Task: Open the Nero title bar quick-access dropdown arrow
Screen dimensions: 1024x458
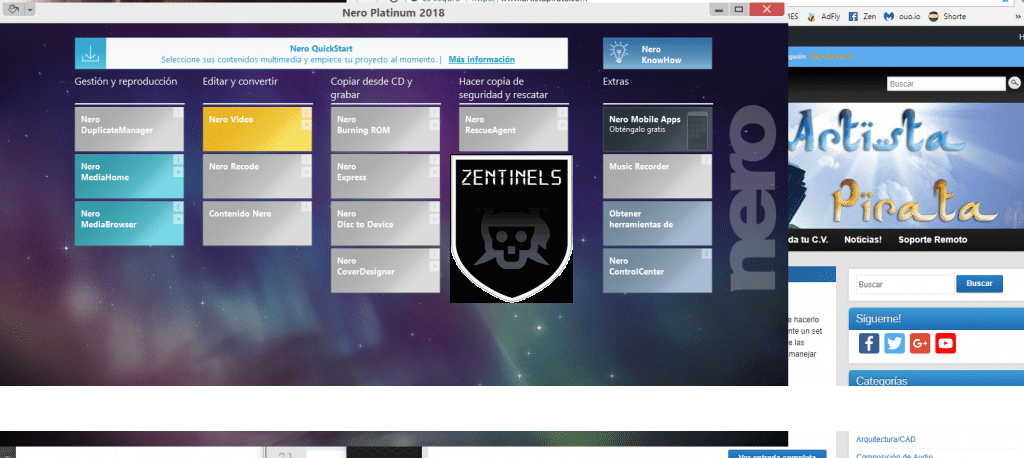Action: [x=29, y=10]
